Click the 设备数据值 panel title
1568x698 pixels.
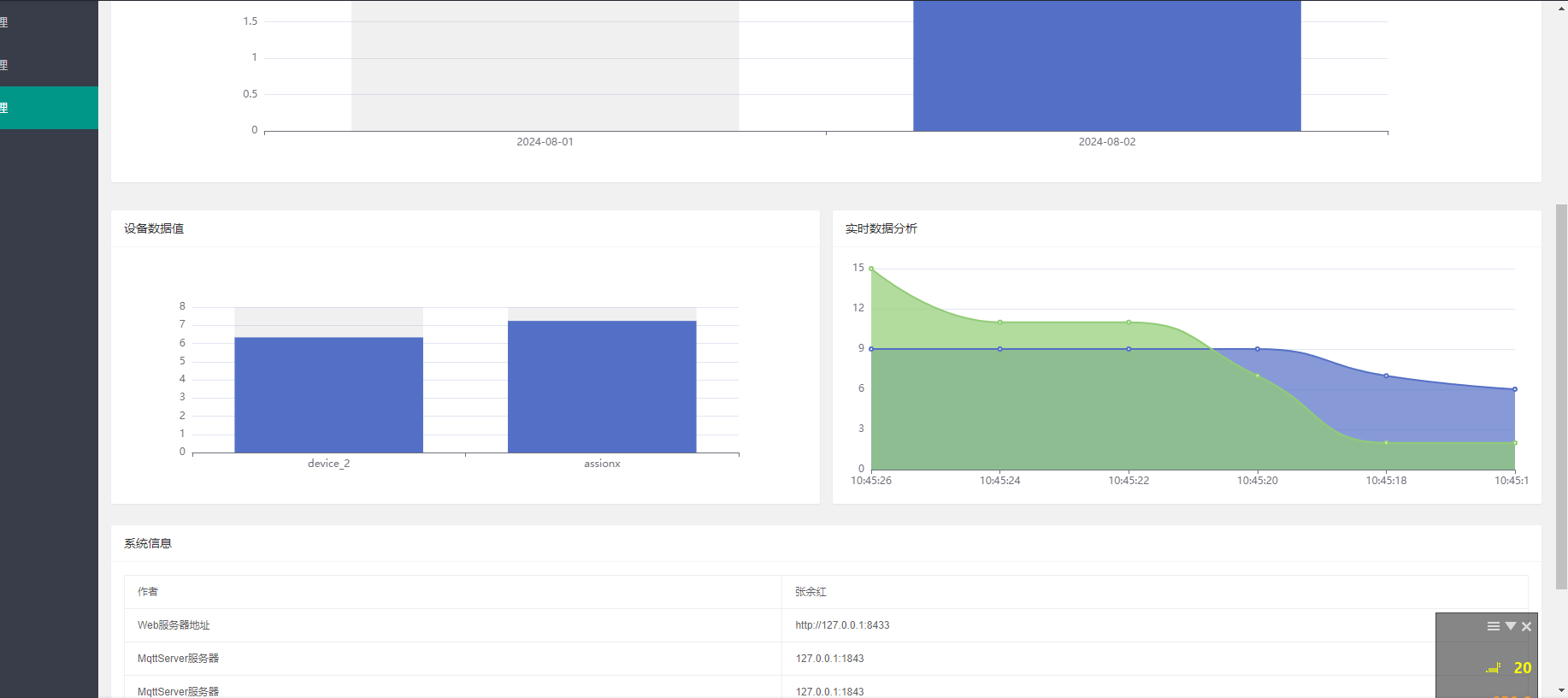point(154,228)
